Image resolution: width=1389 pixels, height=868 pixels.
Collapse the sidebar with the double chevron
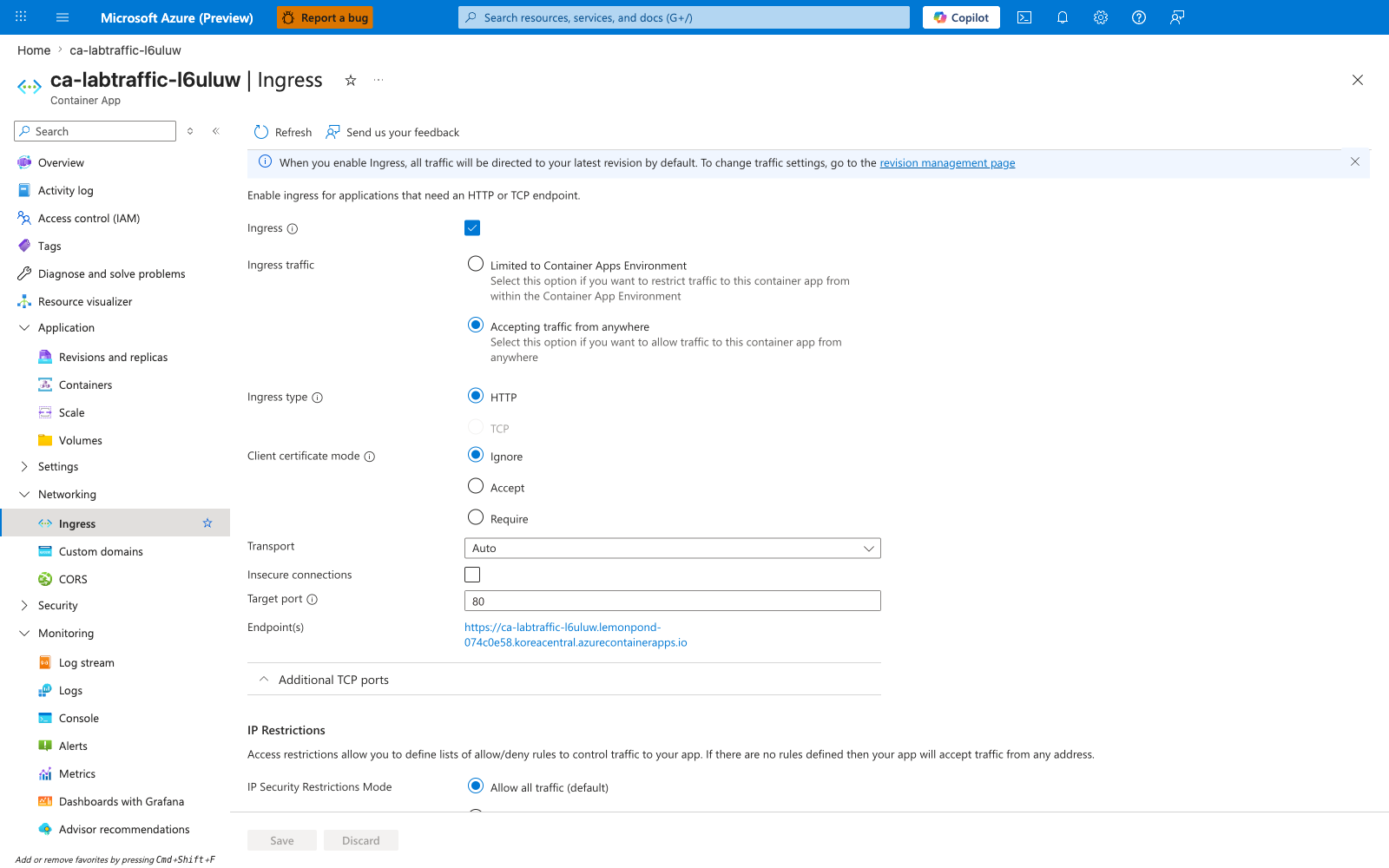216,131
